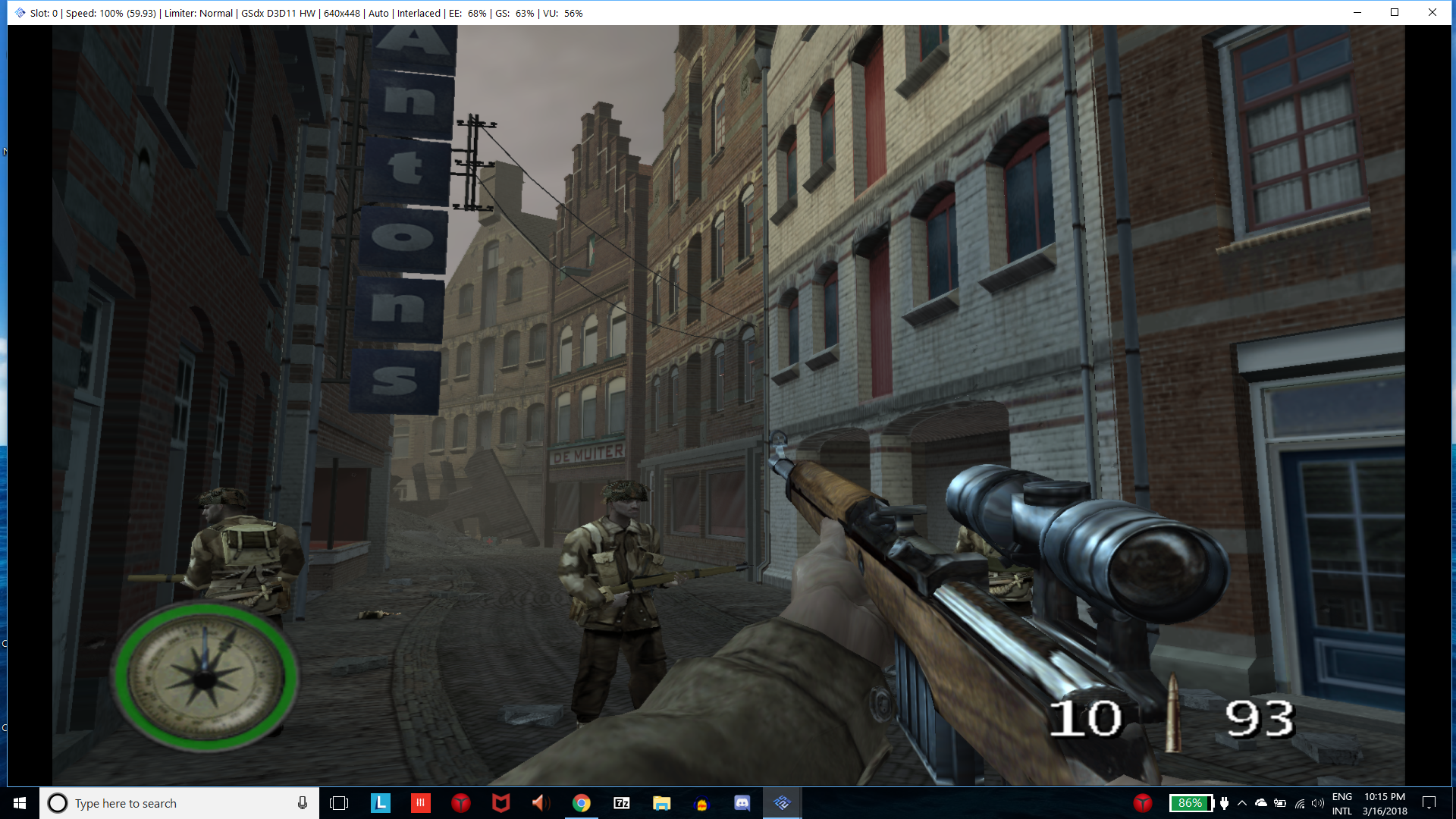1456x819 pixels.
Task: Click the active PCSX2 taskbar icon
Action: click(782, 803)
